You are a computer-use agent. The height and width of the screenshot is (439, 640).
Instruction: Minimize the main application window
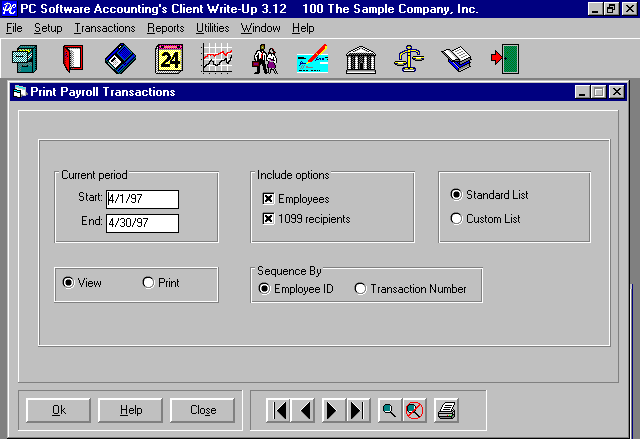click(595, 9)
